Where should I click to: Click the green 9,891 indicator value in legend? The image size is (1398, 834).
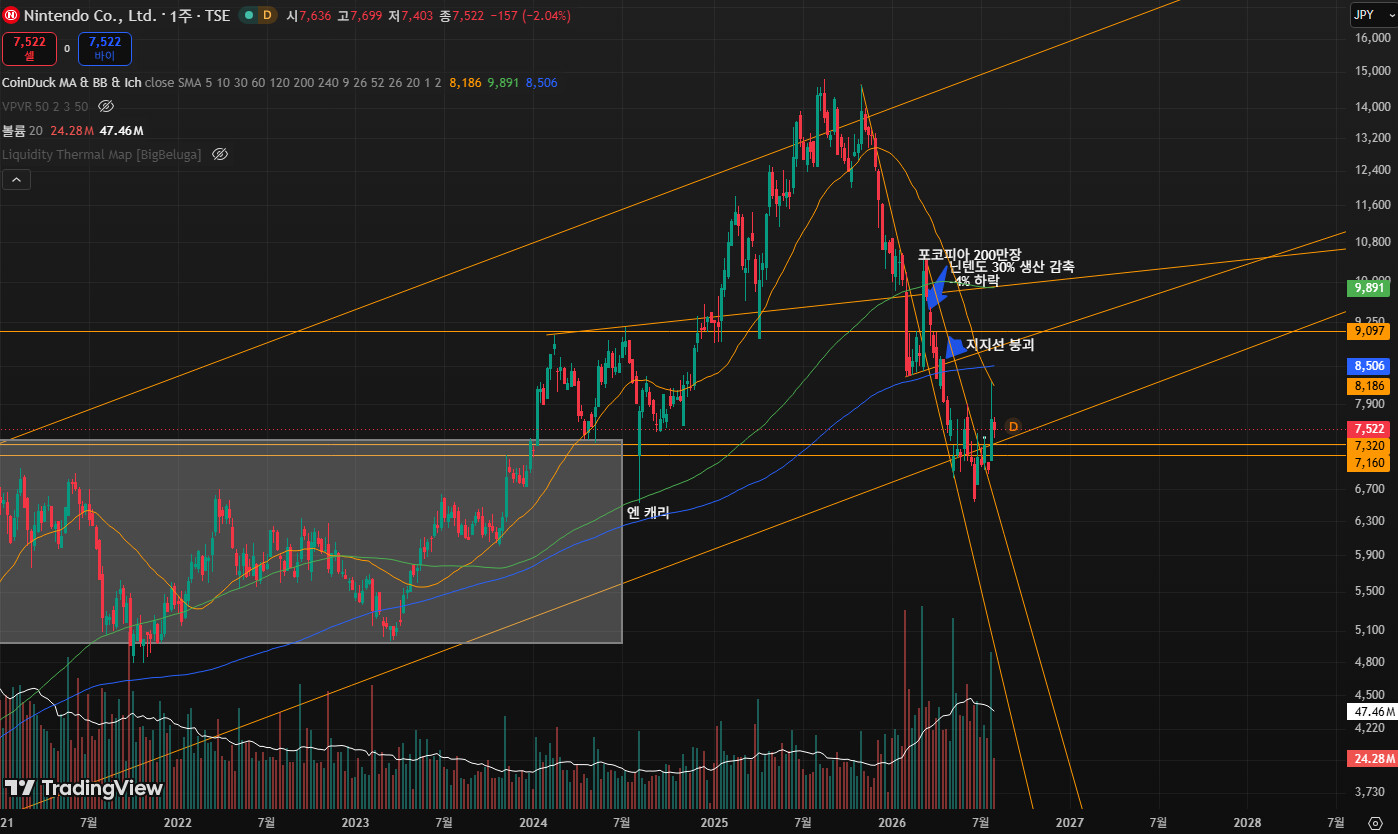503,82
